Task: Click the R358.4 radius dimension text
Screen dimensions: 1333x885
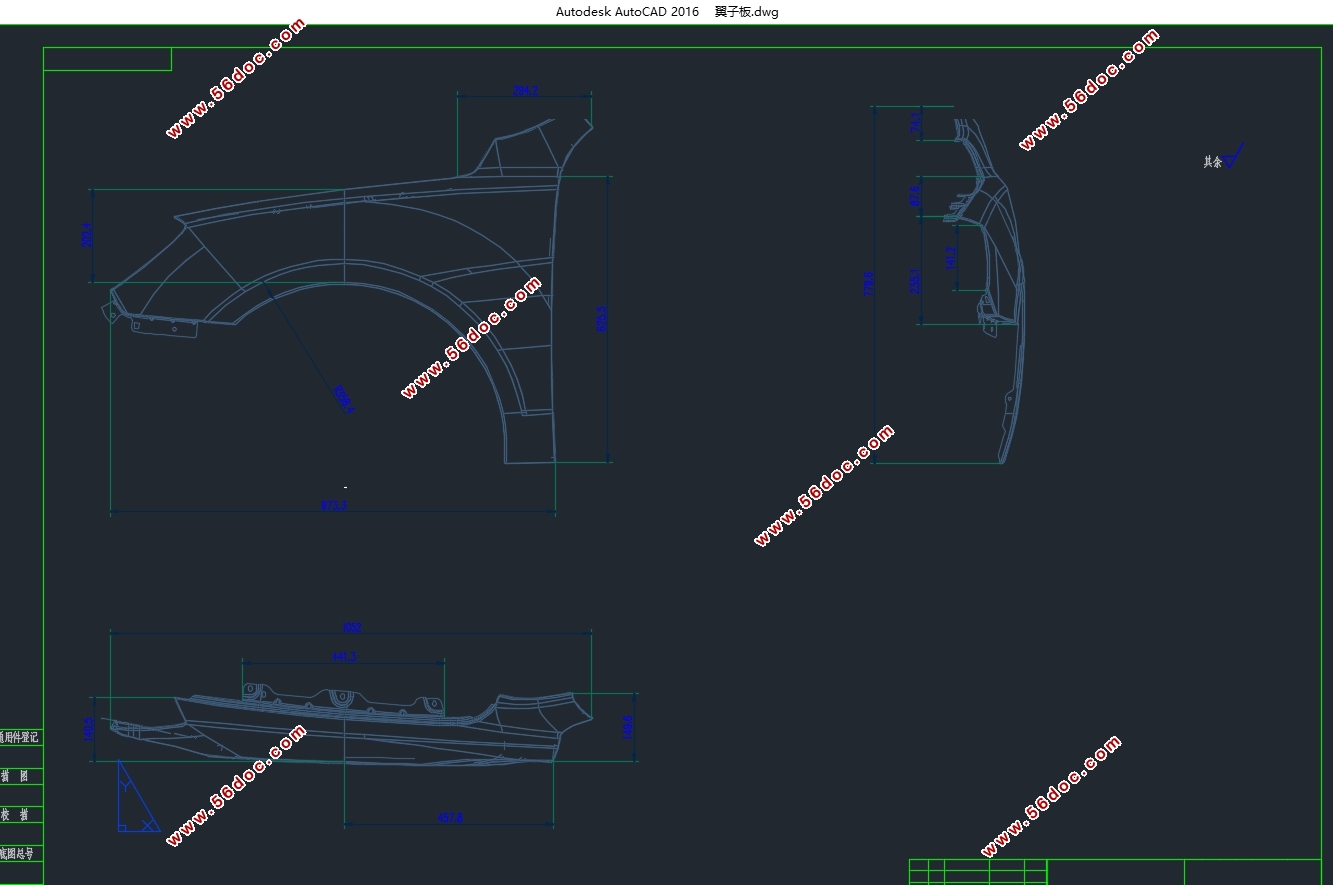Action: (343, 399)
